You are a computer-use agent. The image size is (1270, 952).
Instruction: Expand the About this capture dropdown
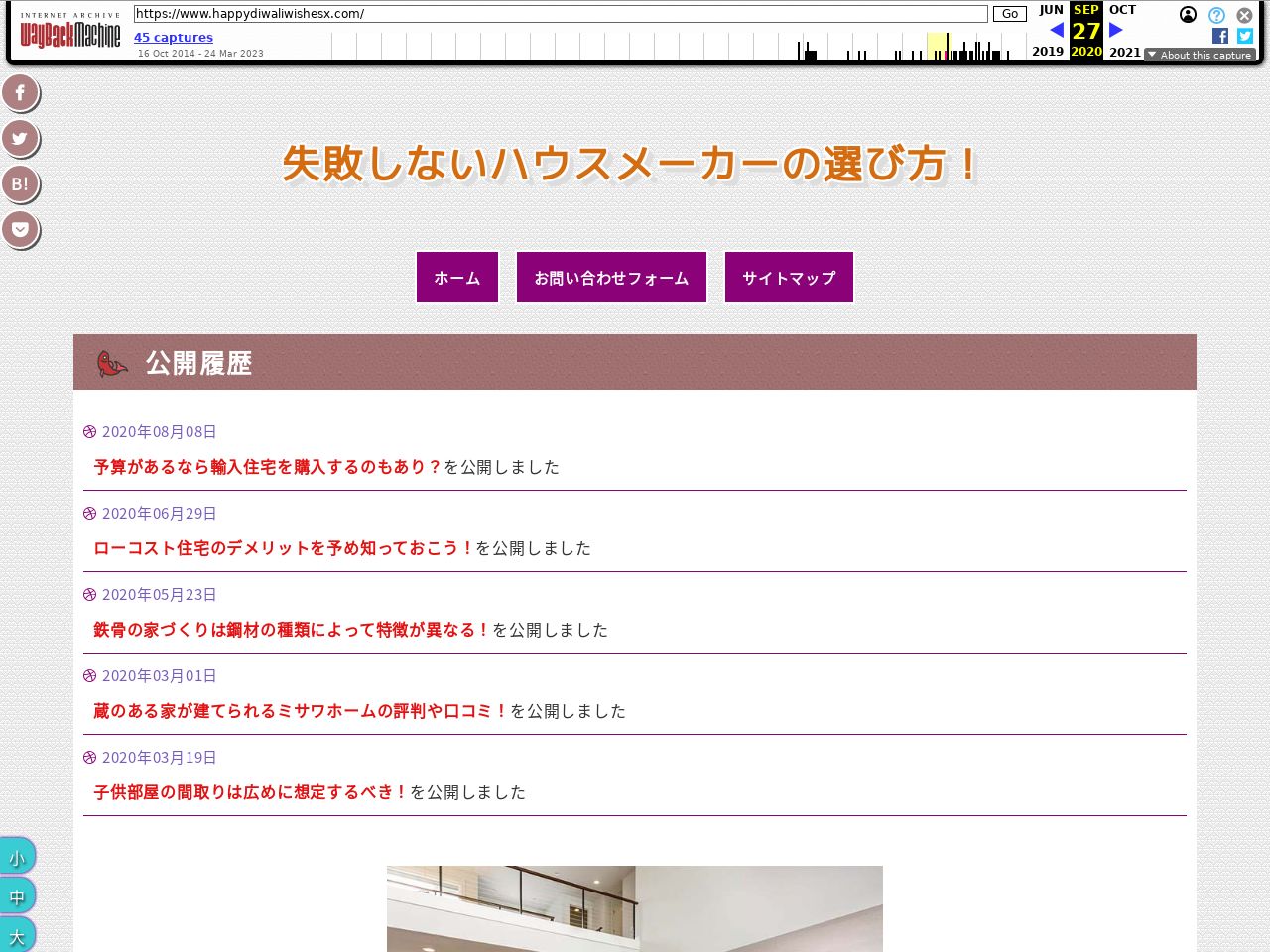point(1200,55)
